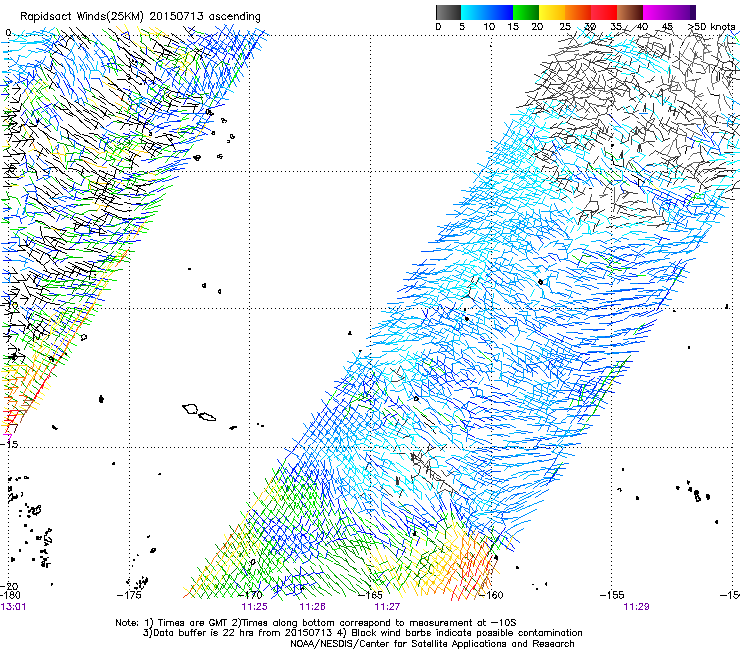Click the '-180' longitude axis label
Viewport: 740px width, 650px height.
pos(10,595)
